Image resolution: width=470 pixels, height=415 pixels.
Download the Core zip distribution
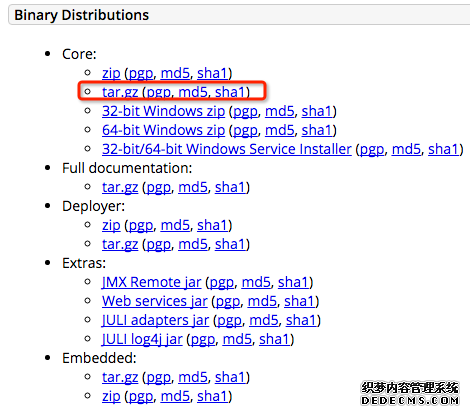(111, 73)
